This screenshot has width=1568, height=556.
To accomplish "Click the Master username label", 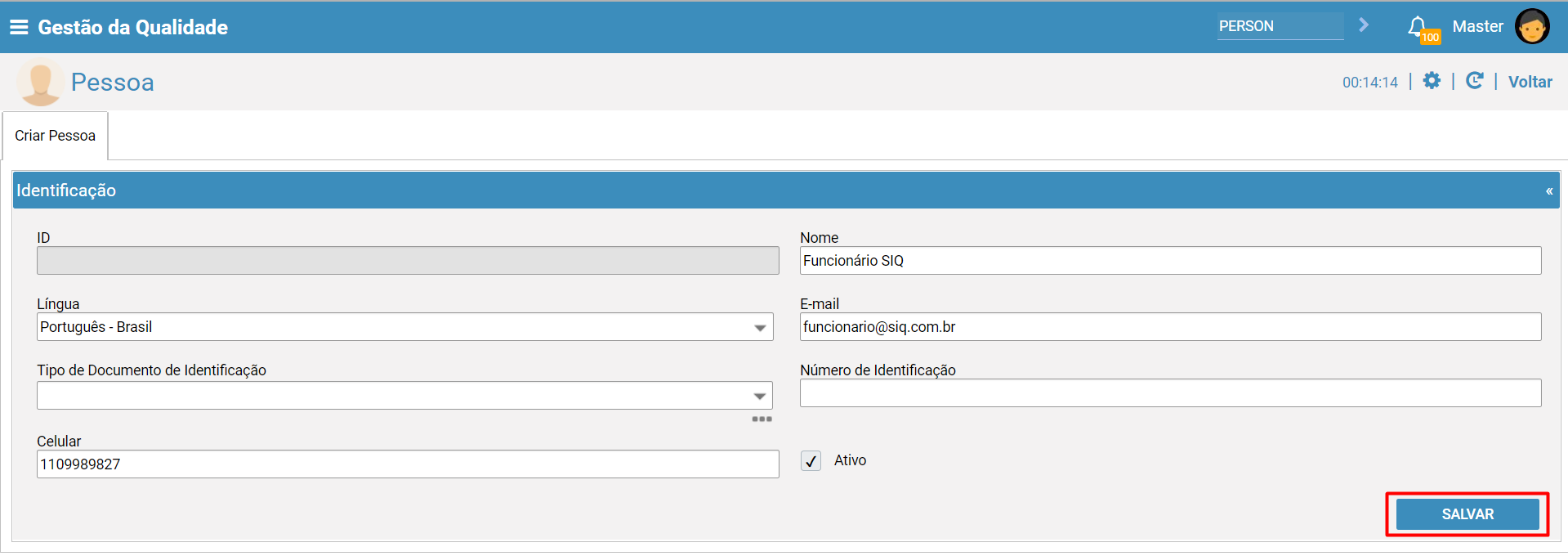I will tap(1477, 26).
